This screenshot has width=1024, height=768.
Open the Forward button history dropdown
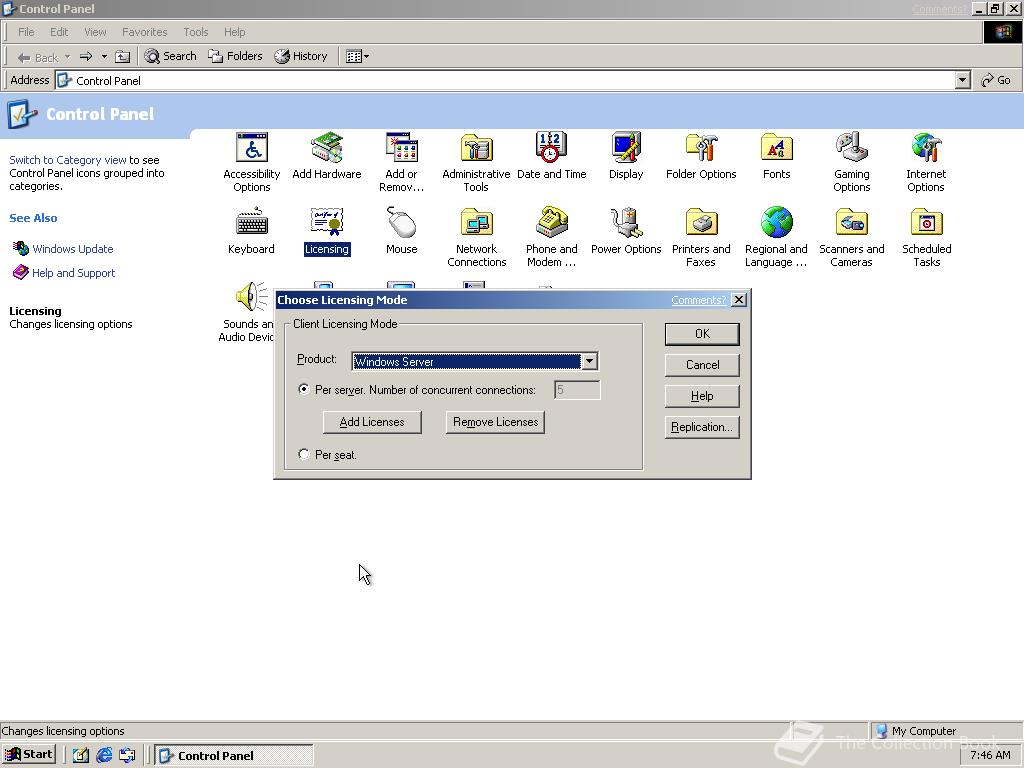click(104, 57)
